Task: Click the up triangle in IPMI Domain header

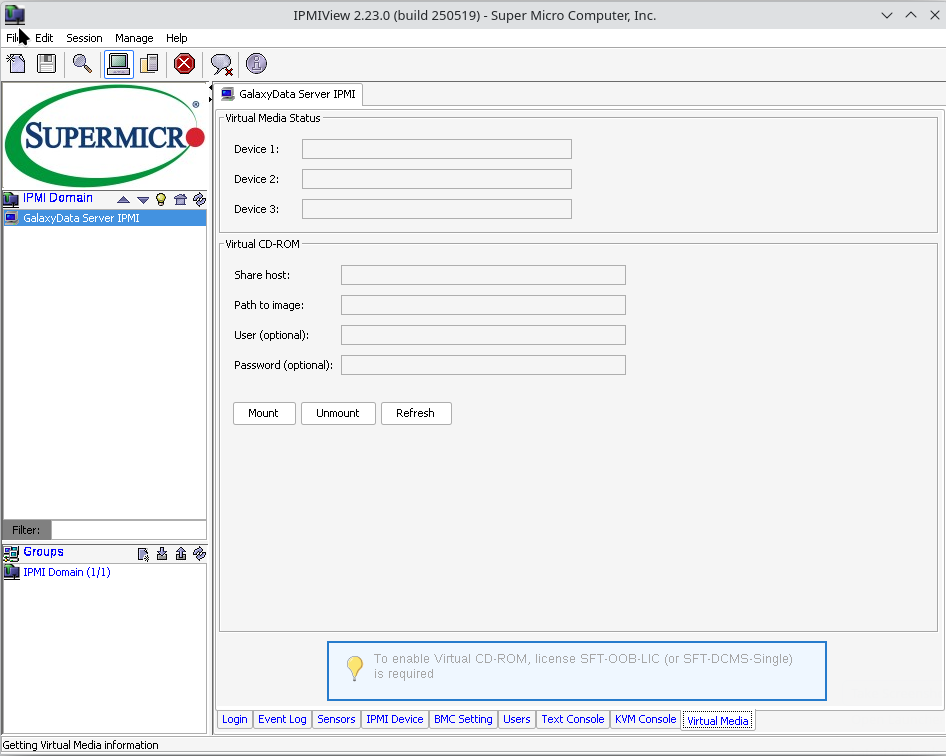Action: 123,199
